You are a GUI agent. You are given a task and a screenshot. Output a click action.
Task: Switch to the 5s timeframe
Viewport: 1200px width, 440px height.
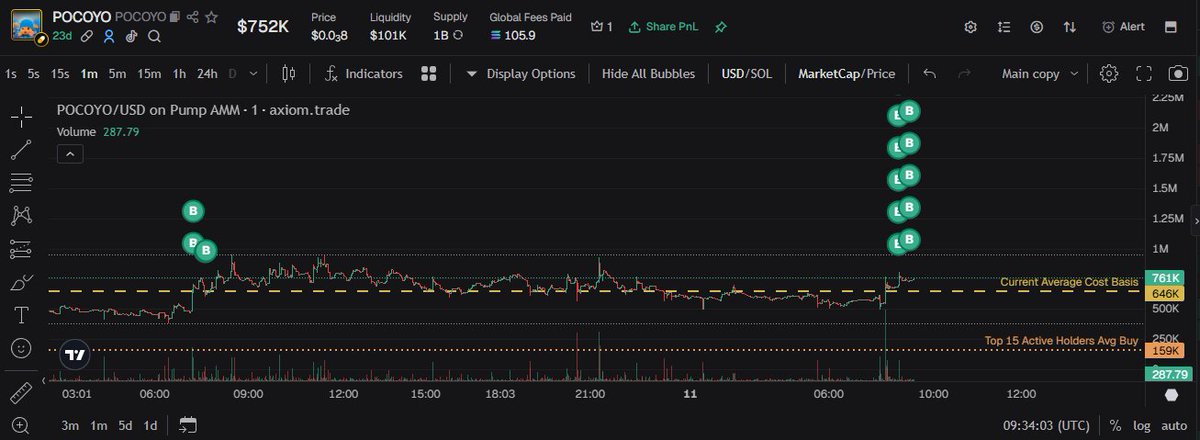coord(34,73)
